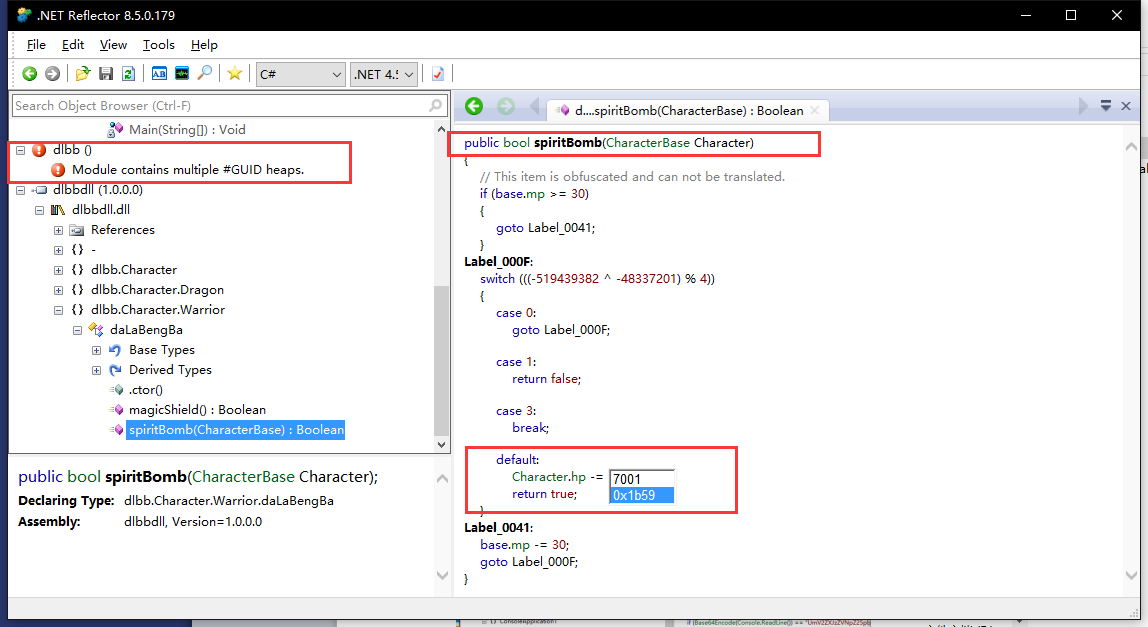Open the code pane tab list dropdown
This screenshot has width=1148, height=627.
pos(1106,106)
